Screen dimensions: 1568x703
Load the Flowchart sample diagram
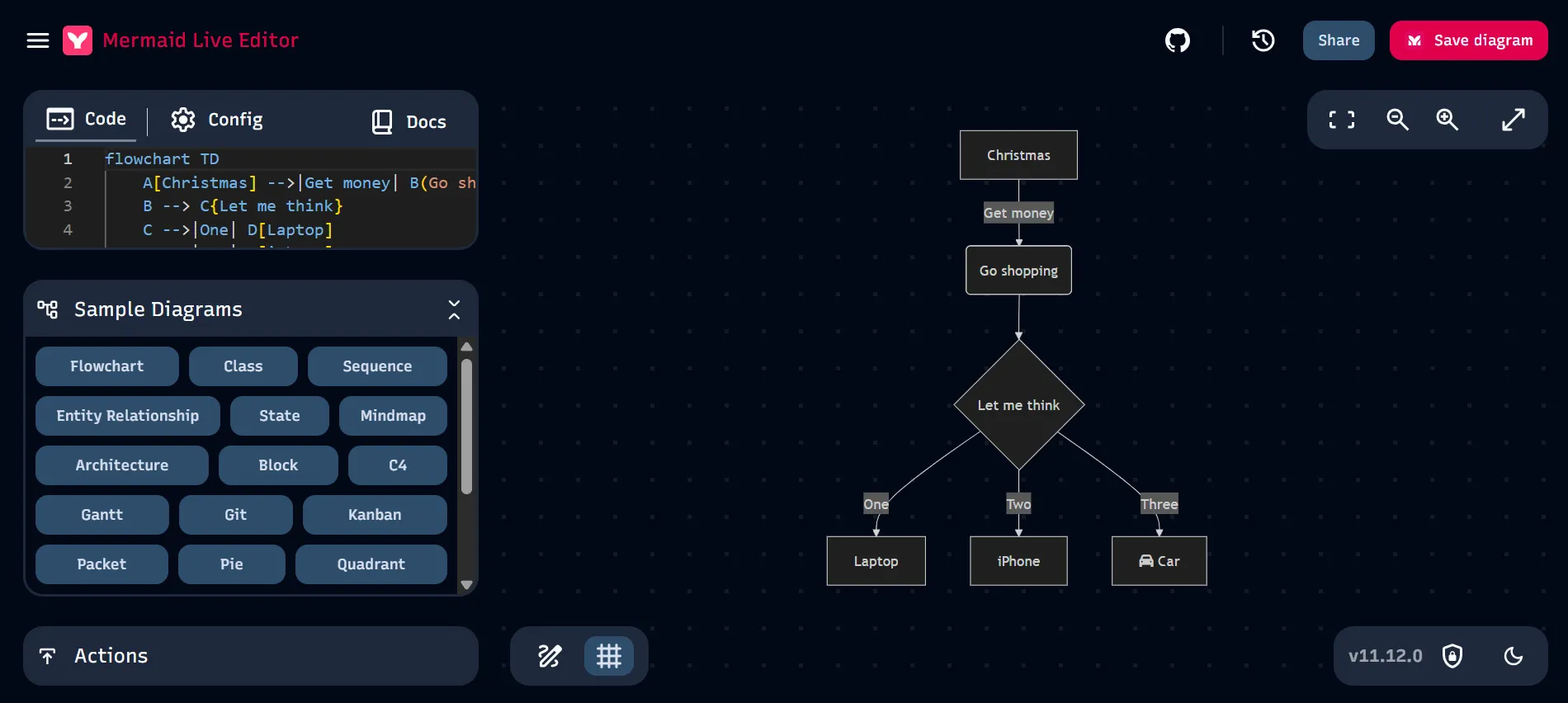click(x=107, y=366)
